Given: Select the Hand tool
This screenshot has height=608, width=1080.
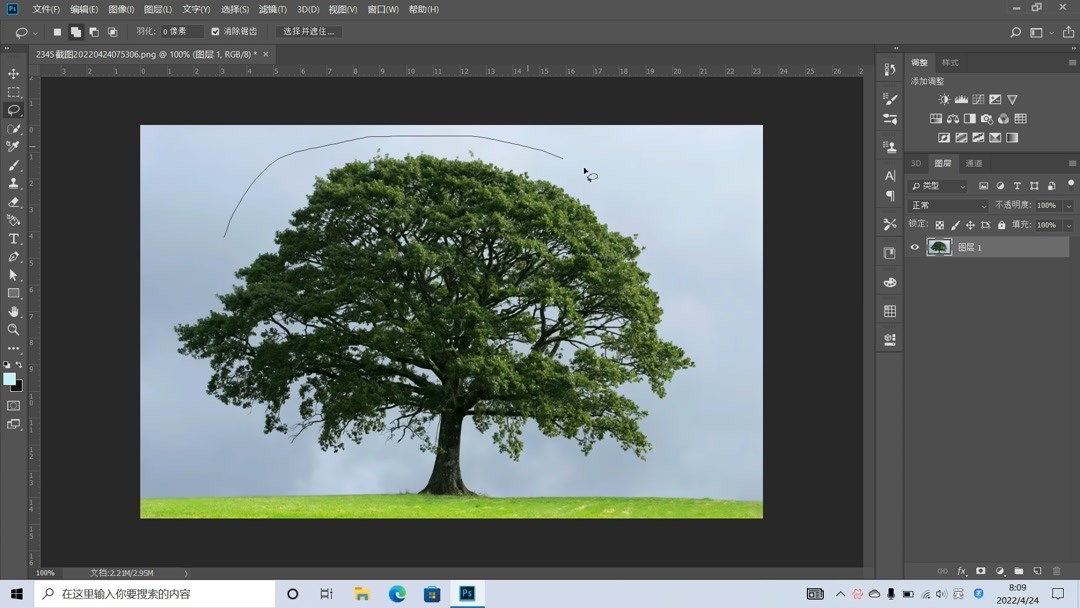Looking at the screenshot, I should pyautogui.click(x=14, y=312).
